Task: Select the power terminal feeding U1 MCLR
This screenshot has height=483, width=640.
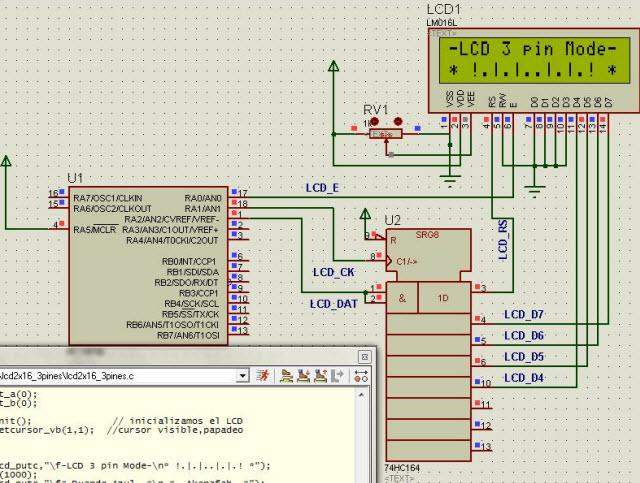Action: 6,161
